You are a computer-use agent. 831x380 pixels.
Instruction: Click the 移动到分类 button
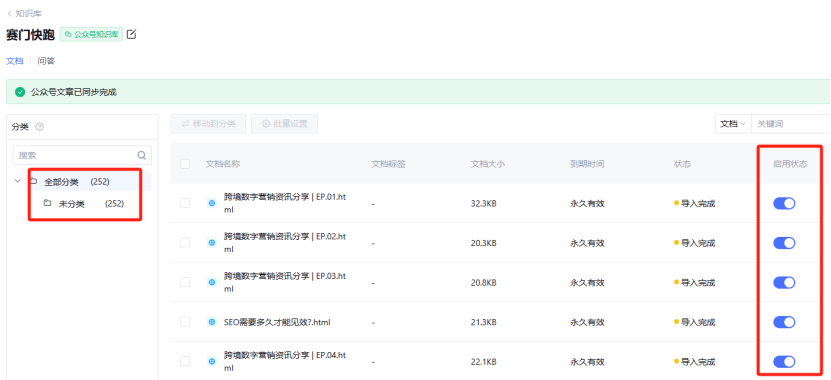208,124
